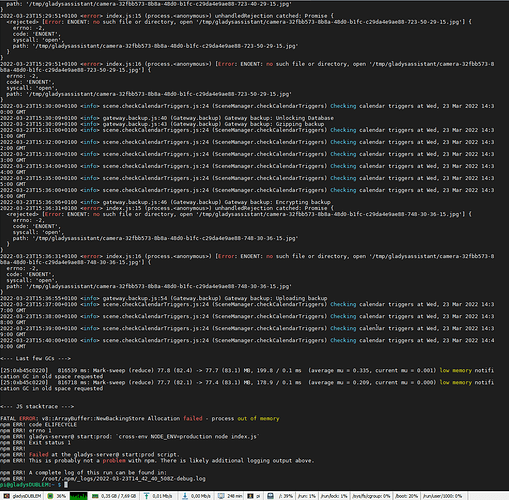Viewport: 509px width, 500px height.
Task: Click the 15:40:00 checkCalendarTriggers log line
Action: click(x=247, y=343)
